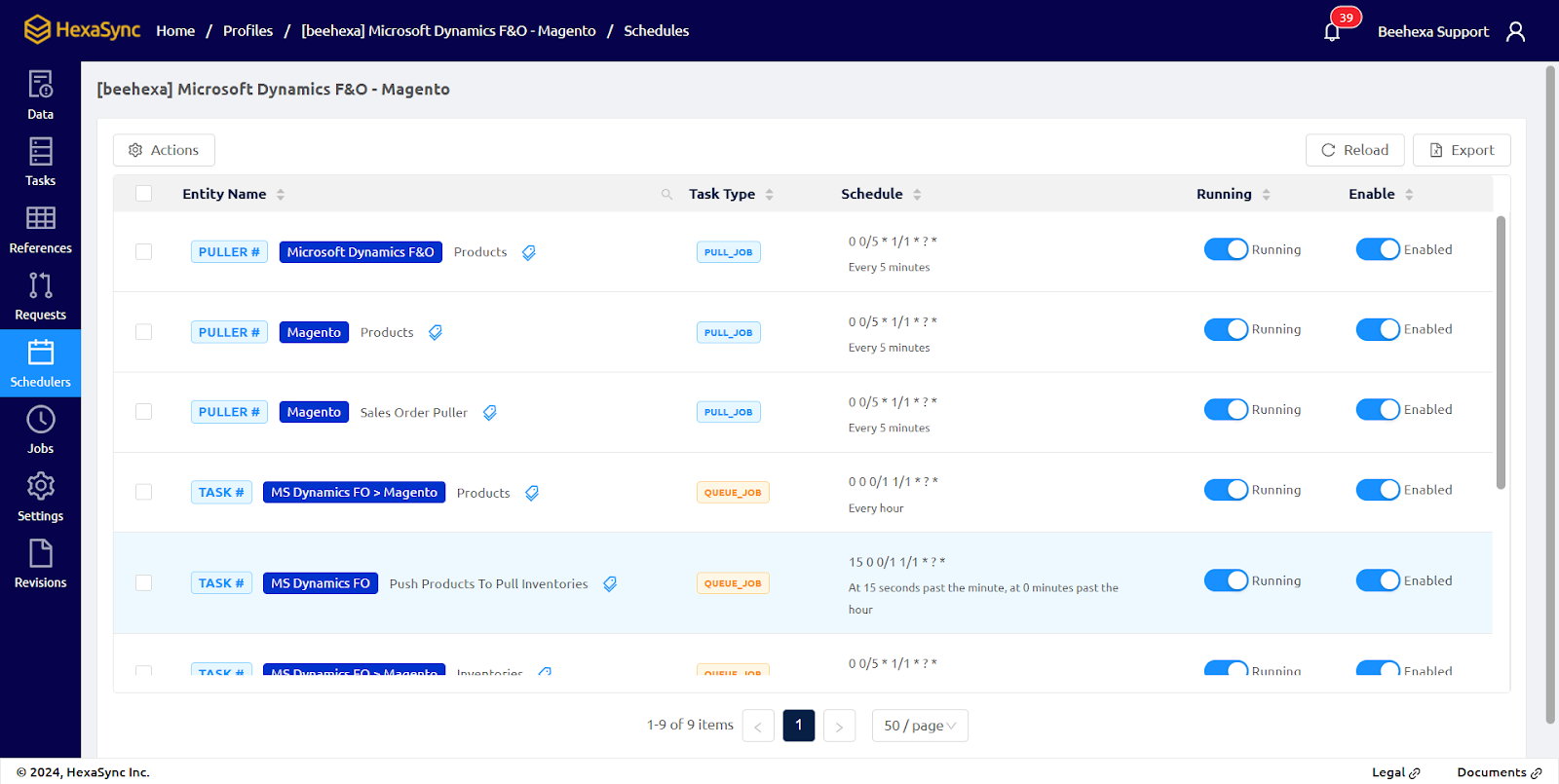Click tag icon next to Push Products To Pull Inventories
Image resolution: width=1559 pixels, height=784 pixels.
tap(610, 583)
